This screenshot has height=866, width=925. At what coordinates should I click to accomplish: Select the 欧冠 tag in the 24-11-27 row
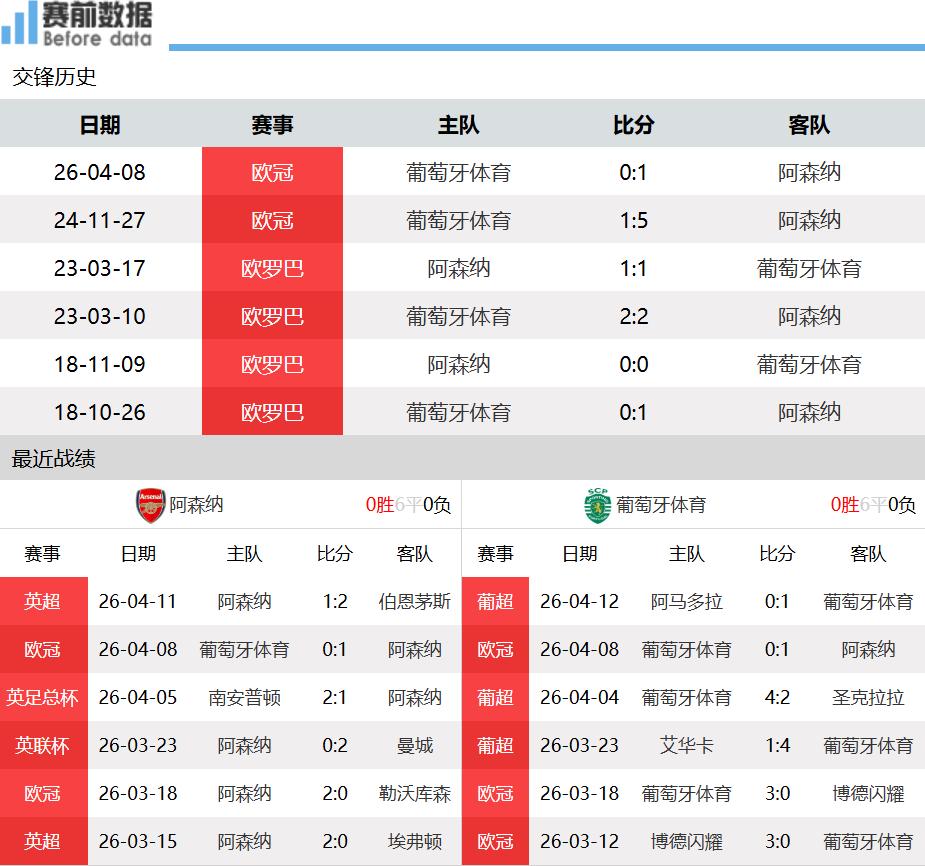point(272,220)
